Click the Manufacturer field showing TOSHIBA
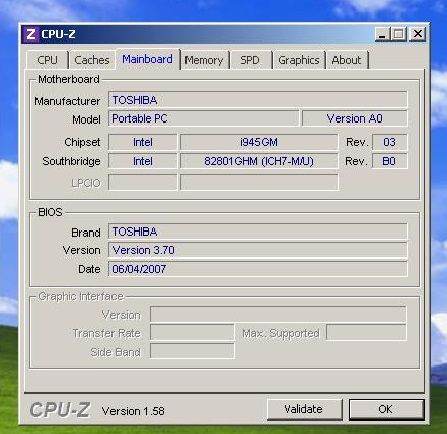Image resolution: width=447 pixels, height=434 pixels. point(257,100)
